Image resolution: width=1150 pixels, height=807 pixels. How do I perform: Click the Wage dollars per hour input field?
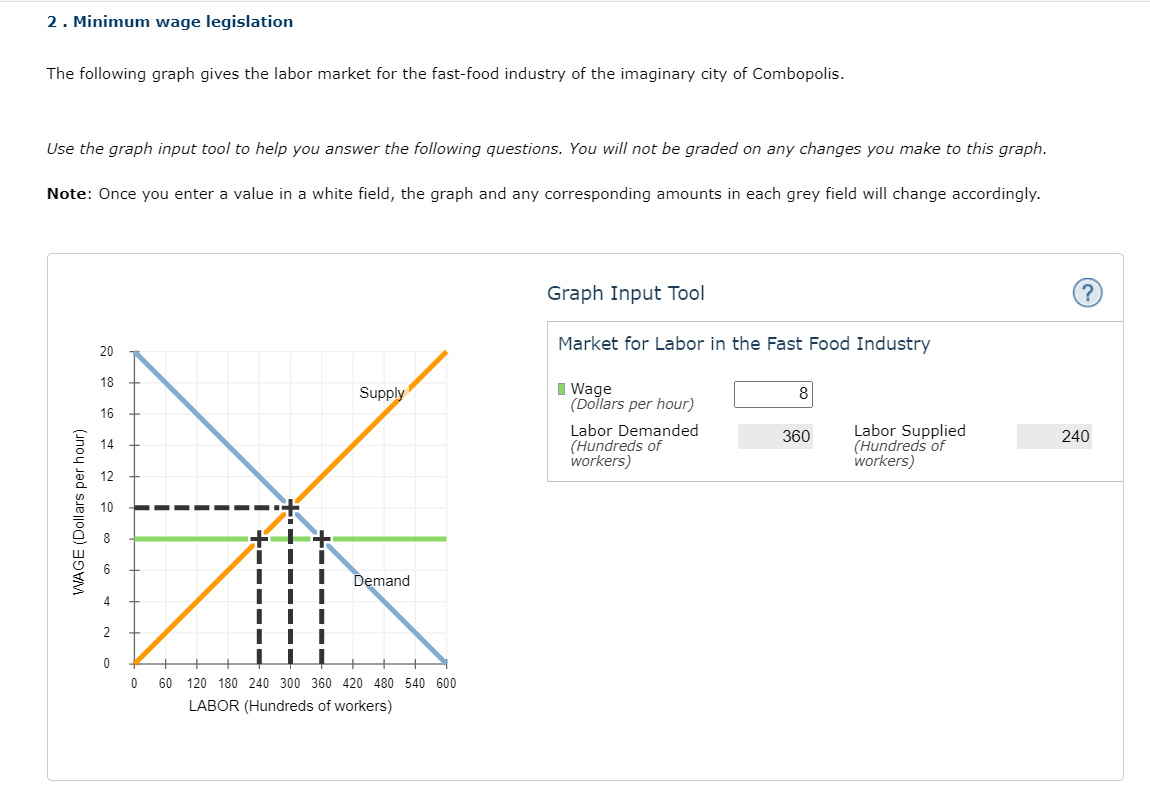[x=773, y=394]
